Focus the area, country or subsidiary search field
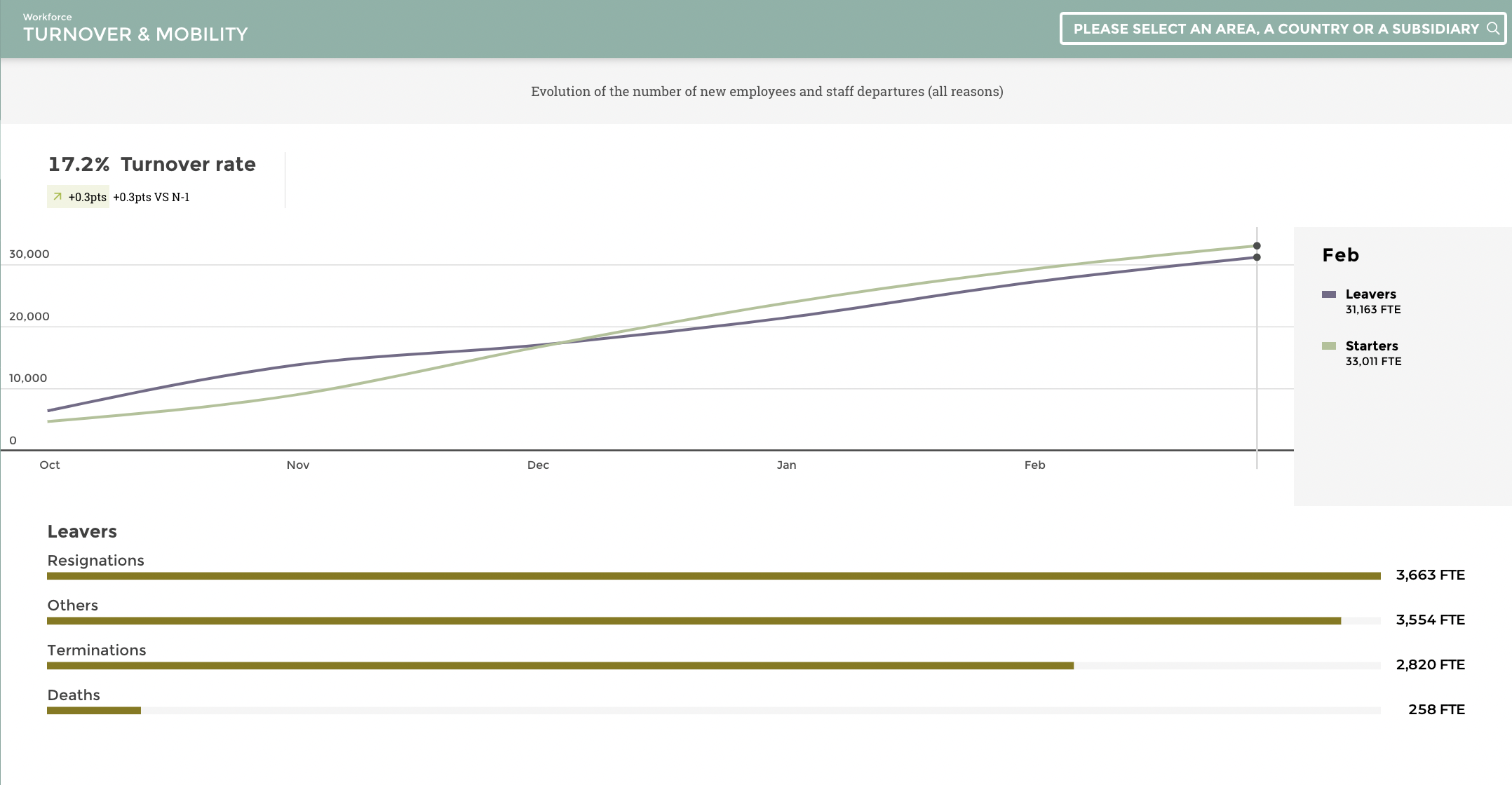The width and height of the screenshot is (1512, 785). pyautogui.click(x=1275, y=29)
